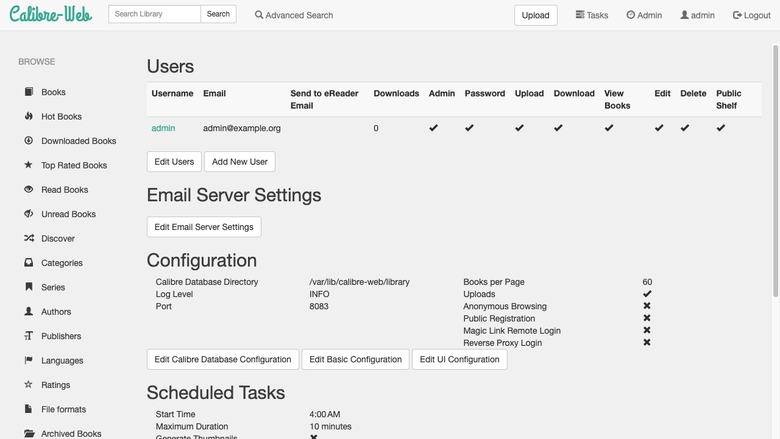Click the Discover shuffle icon
Viewport: 780px width, 439px height.
[29, 238]
